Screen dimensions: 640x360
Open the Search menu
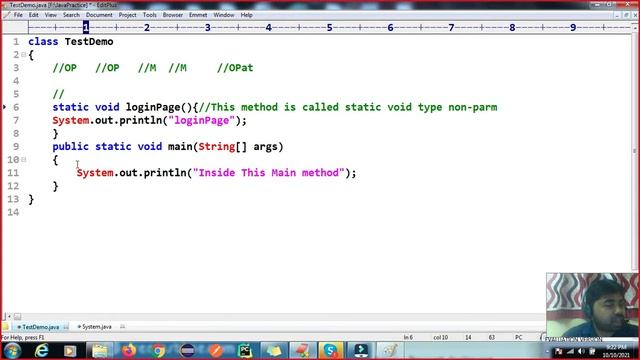point(71,15)
